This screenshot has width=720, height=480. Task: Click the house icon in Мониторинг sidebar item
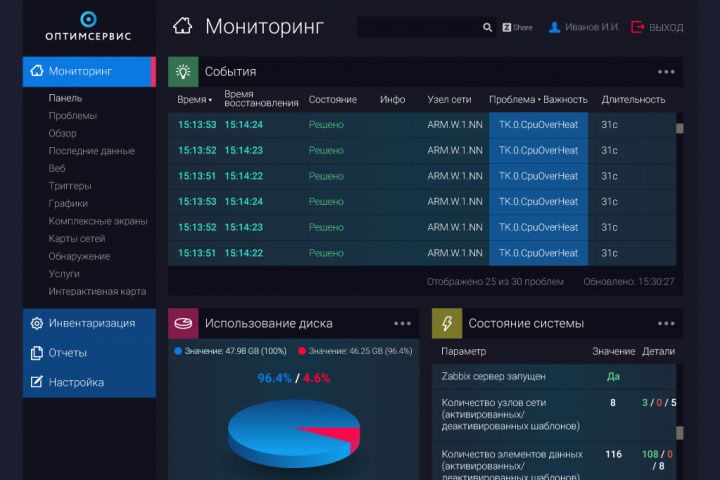tap(37, 71)
